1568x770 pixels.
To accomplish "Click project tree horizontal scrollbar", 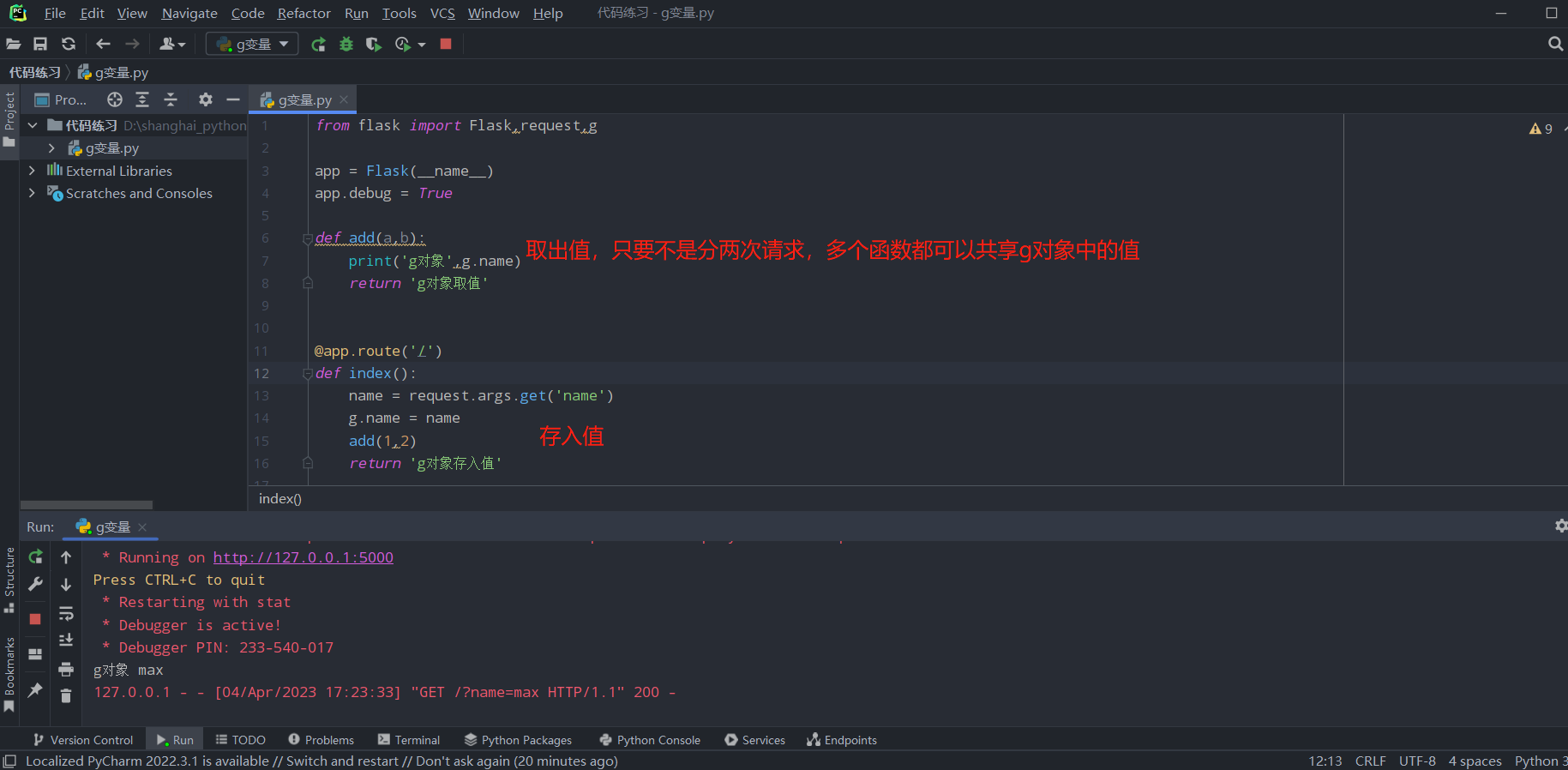I will click(86, 505).
